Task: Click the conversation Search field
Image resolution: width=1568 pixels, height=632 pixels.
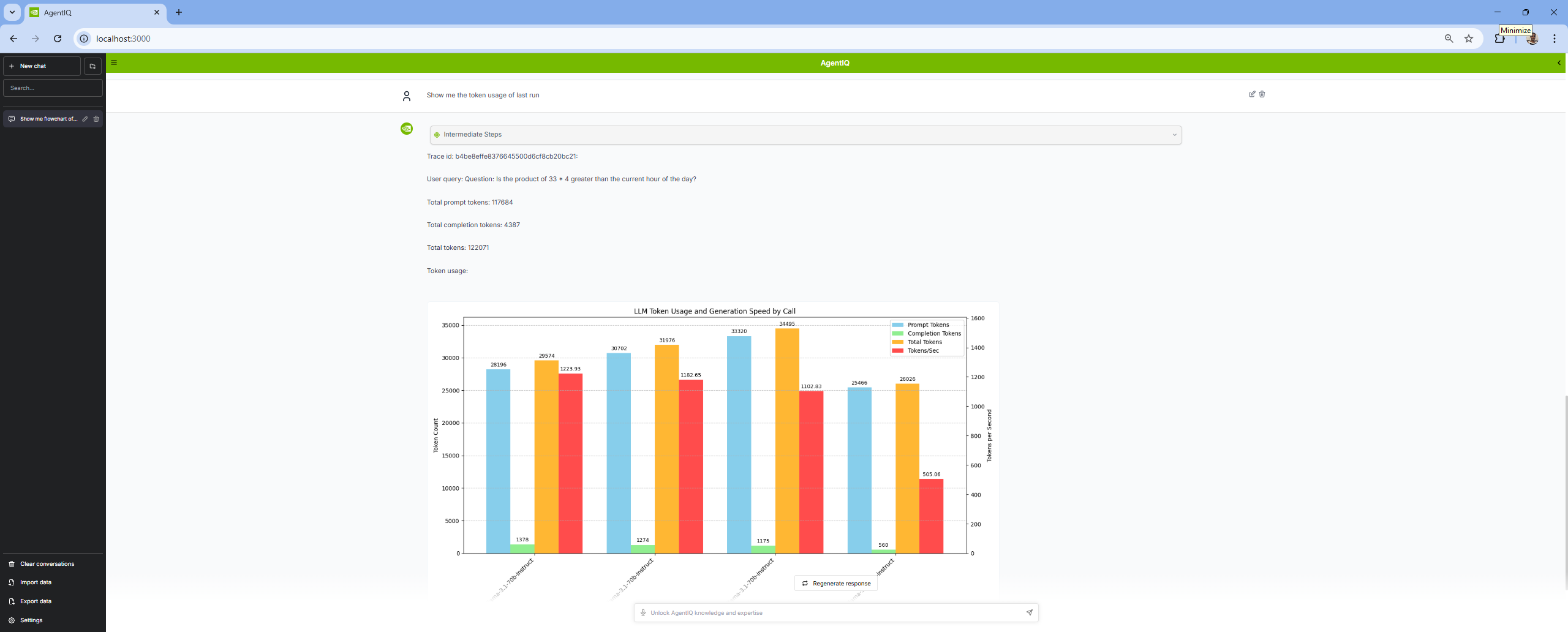Action: (53, 88)
